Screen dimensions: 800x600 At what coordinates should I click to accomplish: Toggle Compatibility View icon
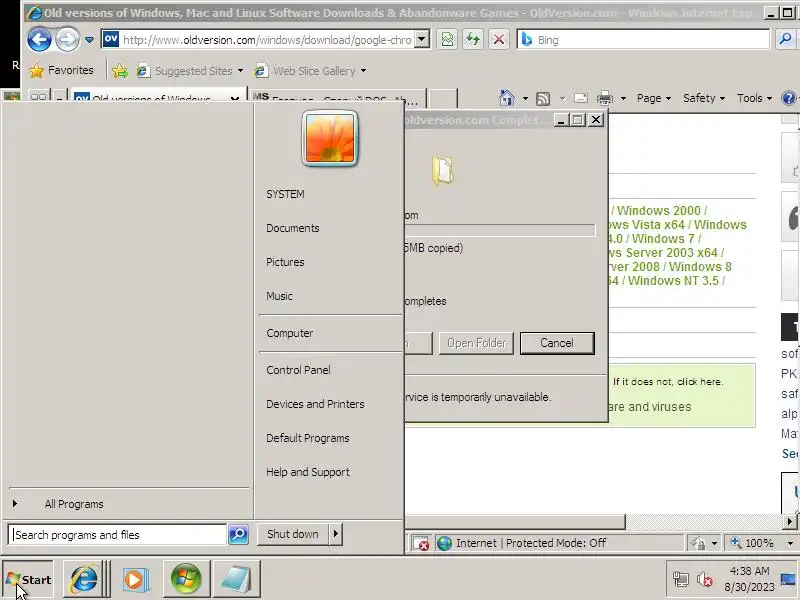coord(447,39)
